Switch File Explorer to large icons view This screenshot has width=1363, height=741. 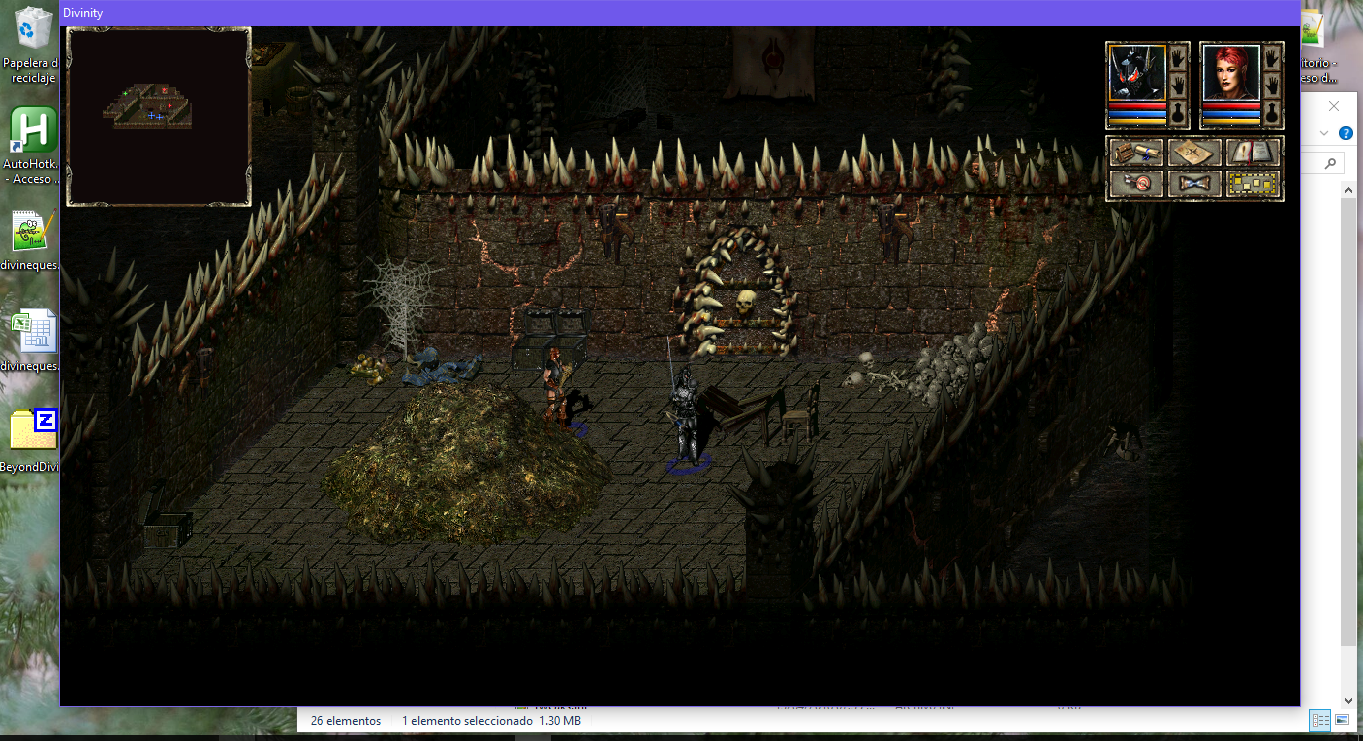(x=1342, y=720)
